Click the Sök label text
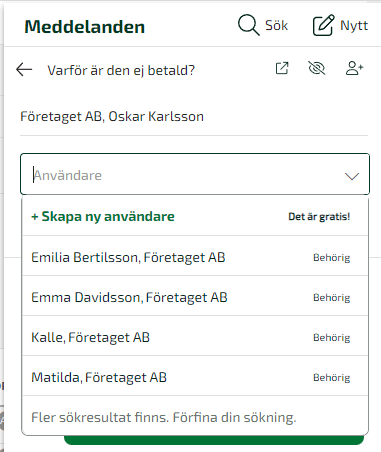 click(276, 25)
